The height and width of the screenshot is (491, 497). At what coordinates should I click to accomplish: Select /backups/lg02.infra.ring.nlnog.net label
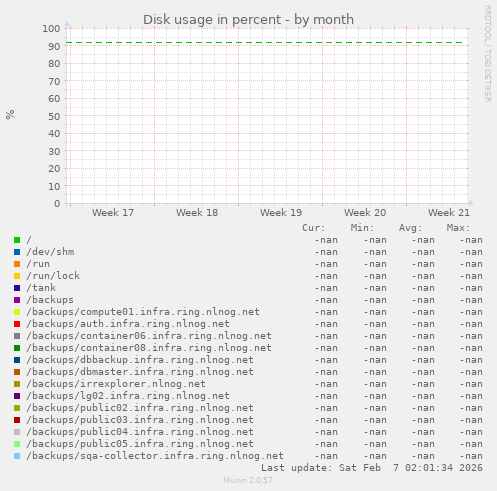(x=128, y=396)
